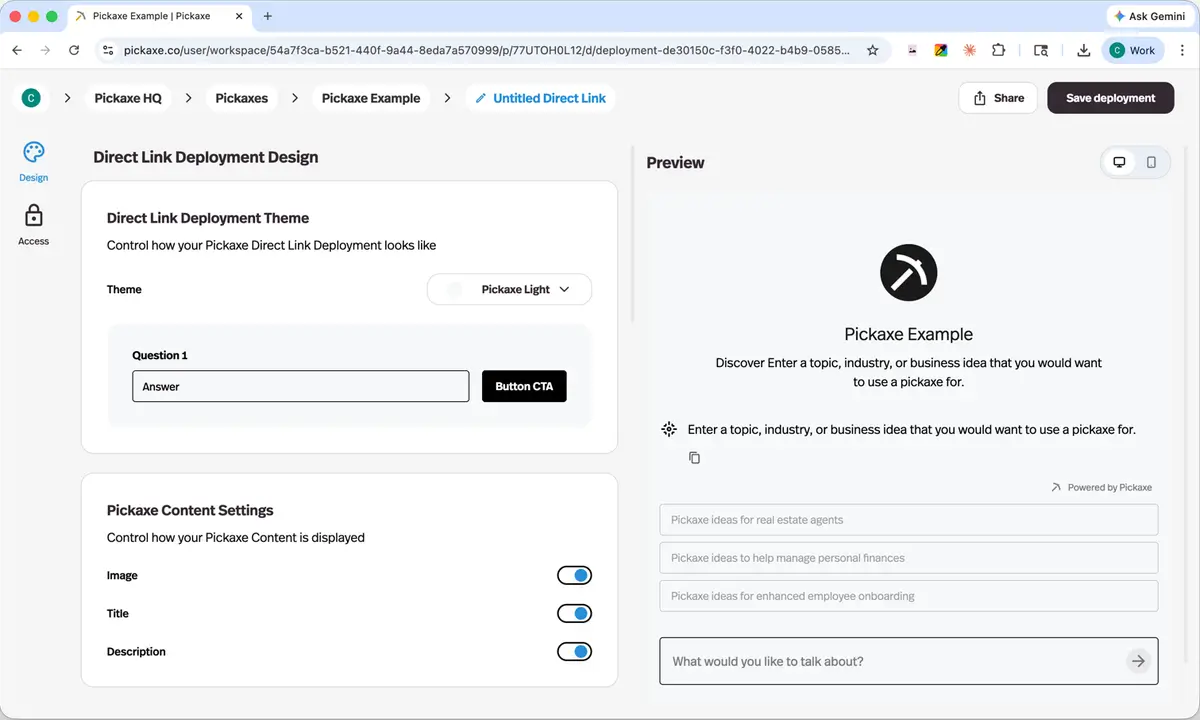Click the colorful square extension icon

point(941,50)
